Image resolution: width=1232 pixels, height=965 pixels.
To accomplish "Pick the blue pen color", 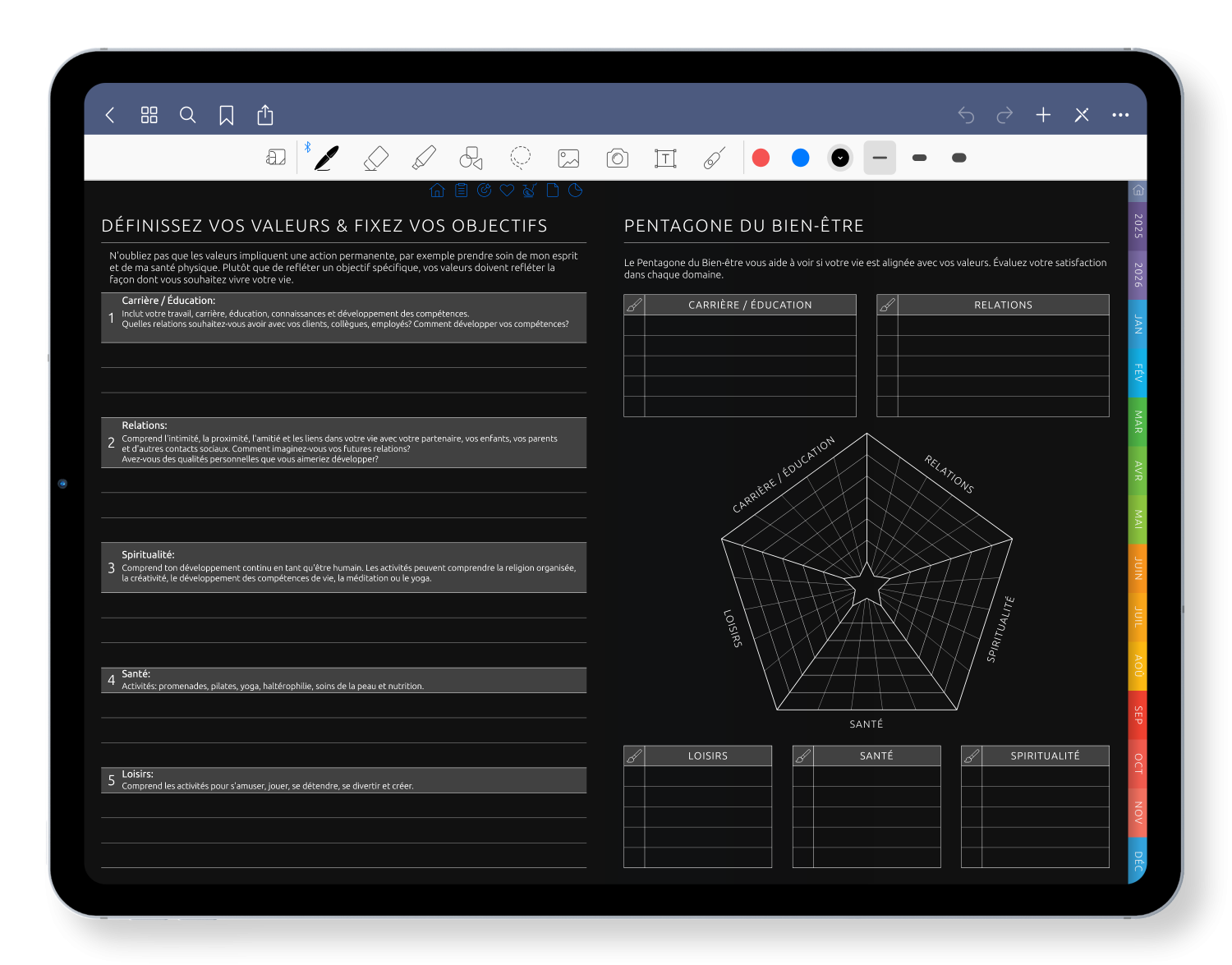I will click(x=800, y=158).
